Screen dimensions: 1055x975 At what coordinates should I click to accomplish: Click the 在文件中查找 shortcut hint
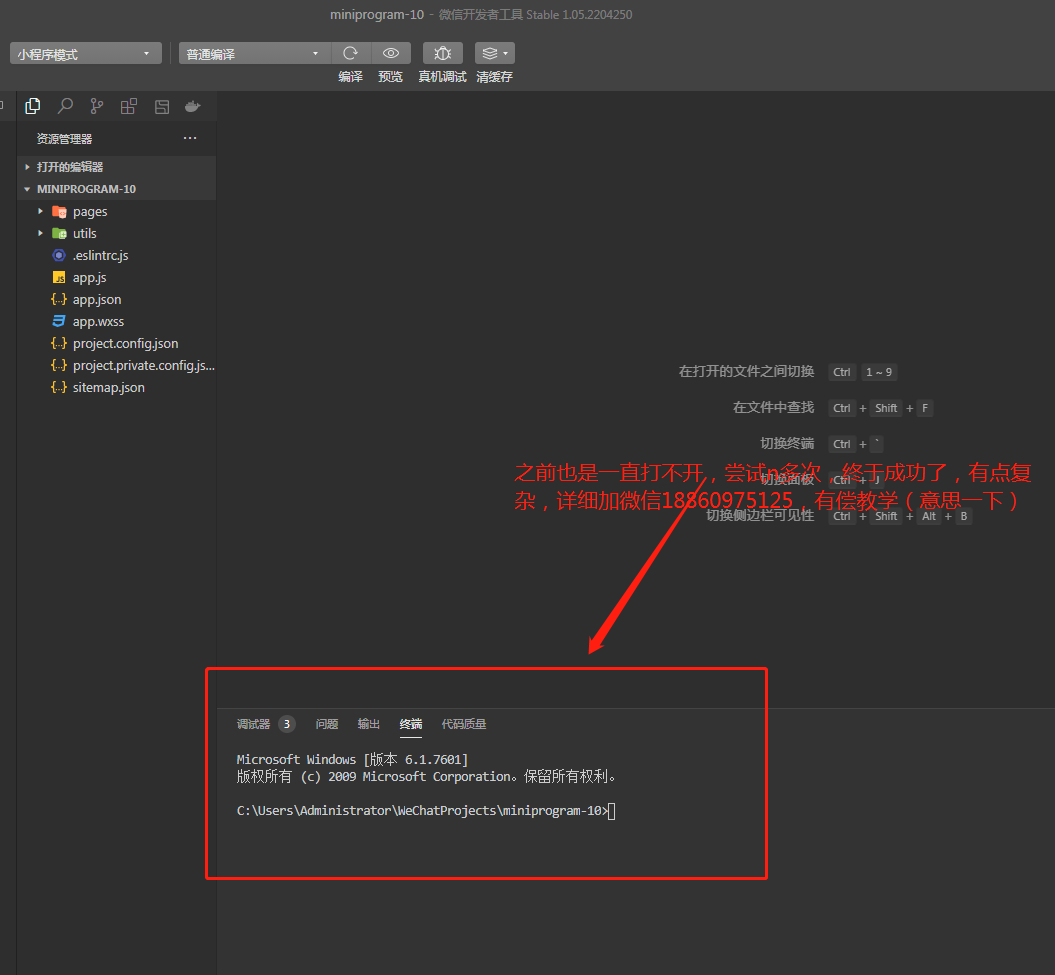pos(773,407)
